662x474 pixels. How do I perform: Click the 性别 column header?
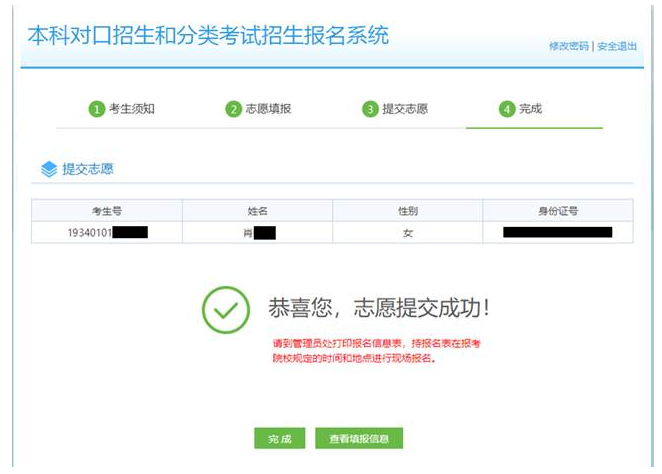click(407, 211)
